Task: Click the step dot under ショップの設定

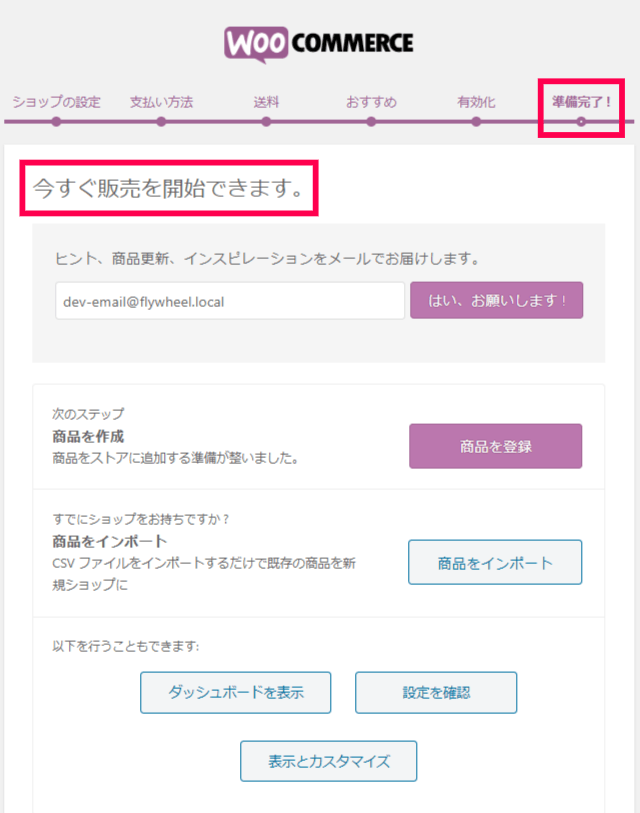Action: pos(57,122)
